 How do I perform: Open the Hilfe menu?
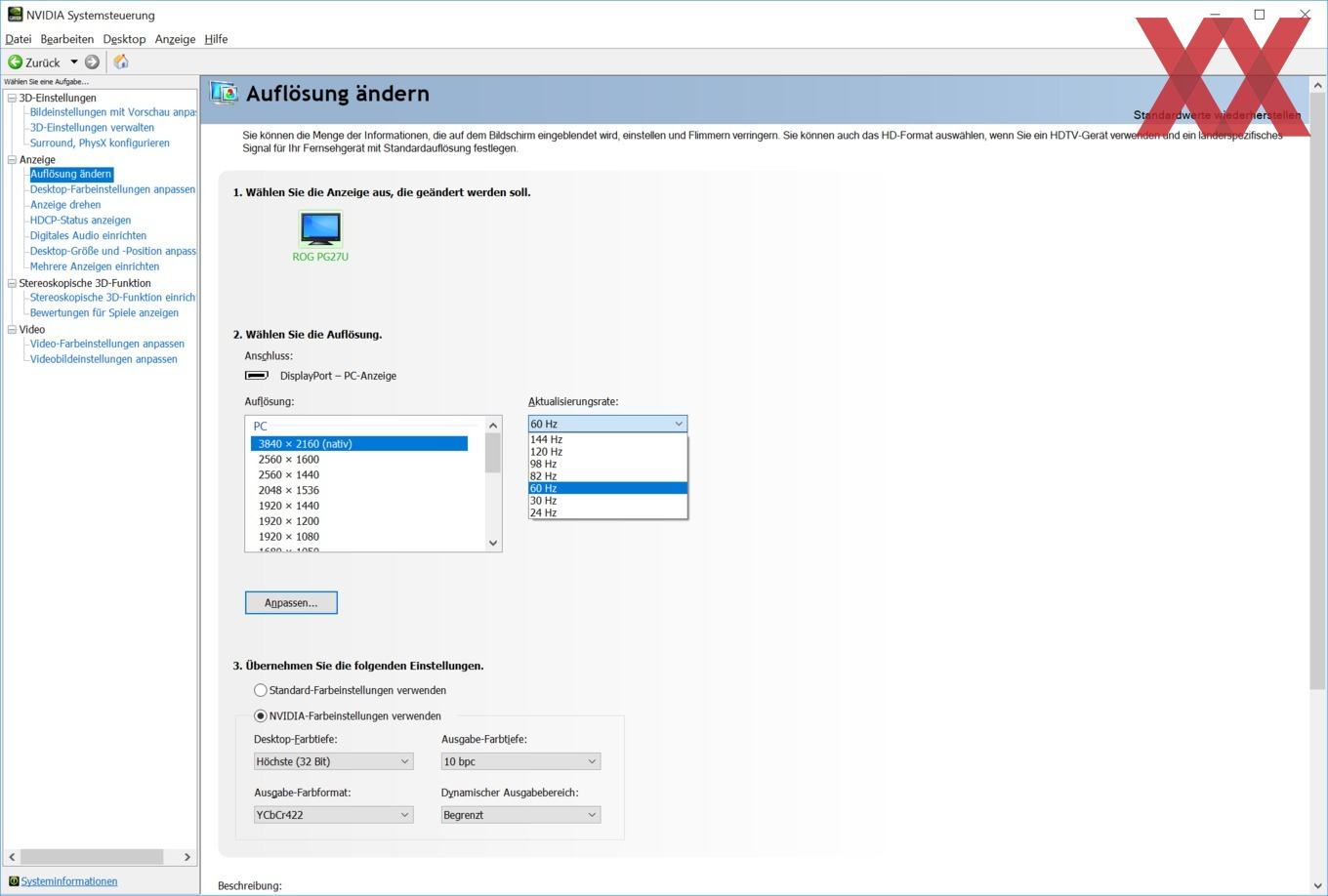click(216, 39)
